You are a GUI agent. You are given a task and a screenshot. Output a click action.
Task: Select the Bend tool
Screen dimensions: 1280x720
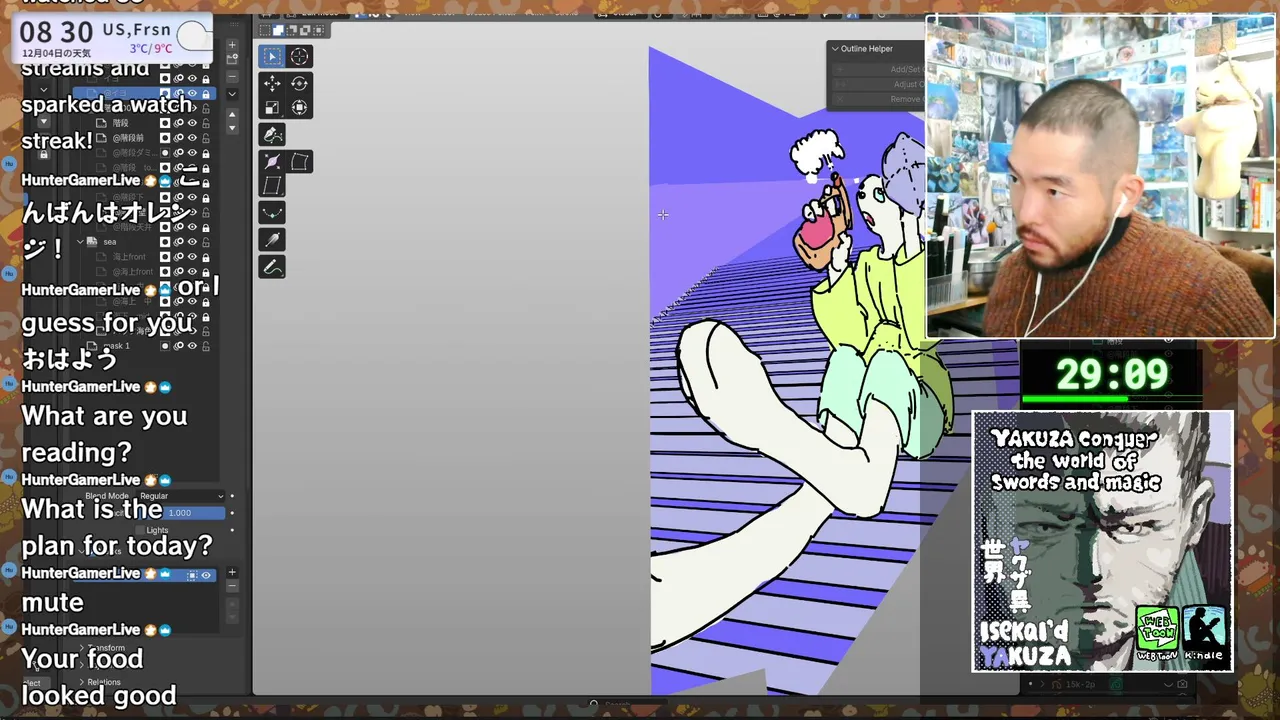pos(299,162)
